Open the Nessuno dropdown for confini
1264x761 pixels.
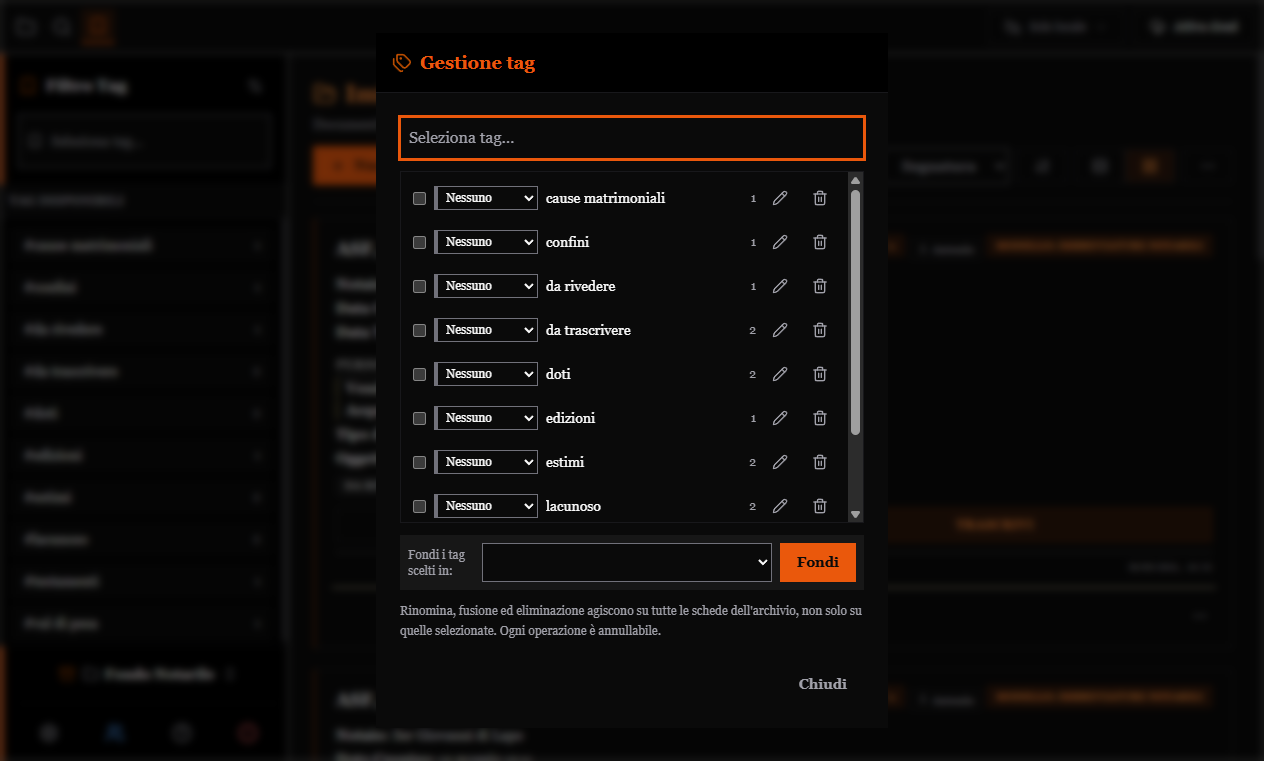486,242
